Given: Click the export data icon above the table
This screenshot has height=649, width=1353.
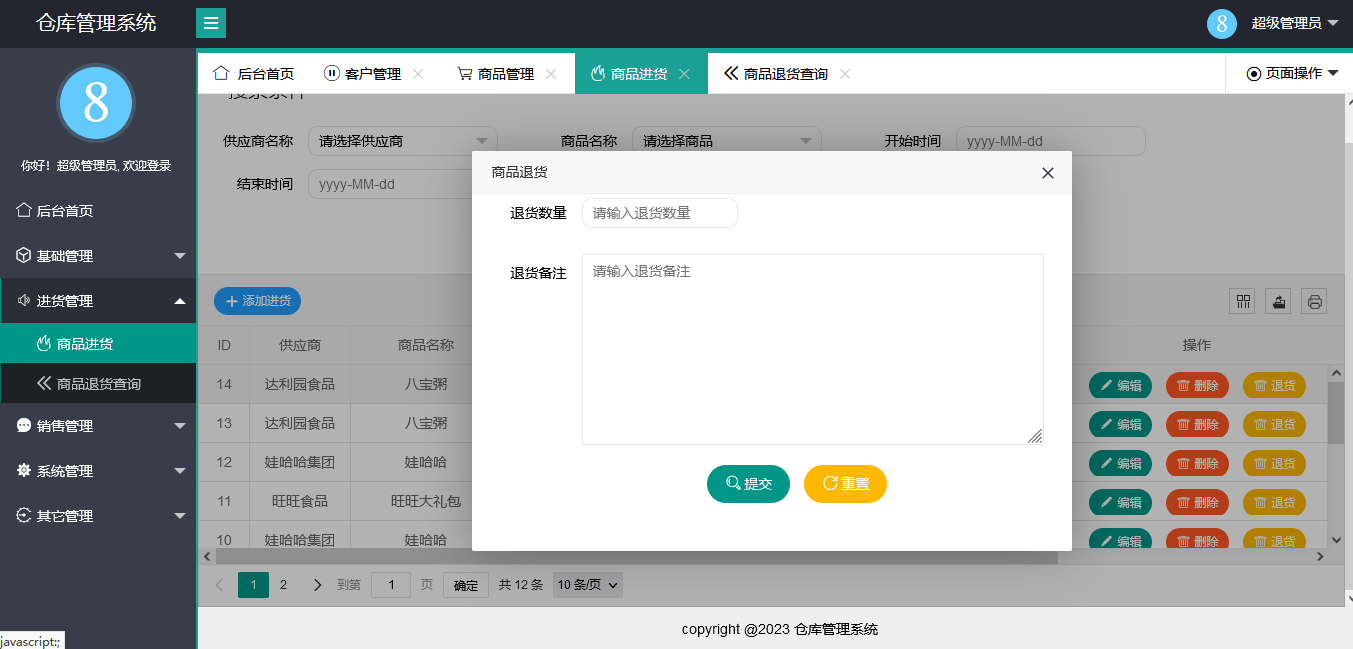Looking at the screenshot, I should point(1278,301).
